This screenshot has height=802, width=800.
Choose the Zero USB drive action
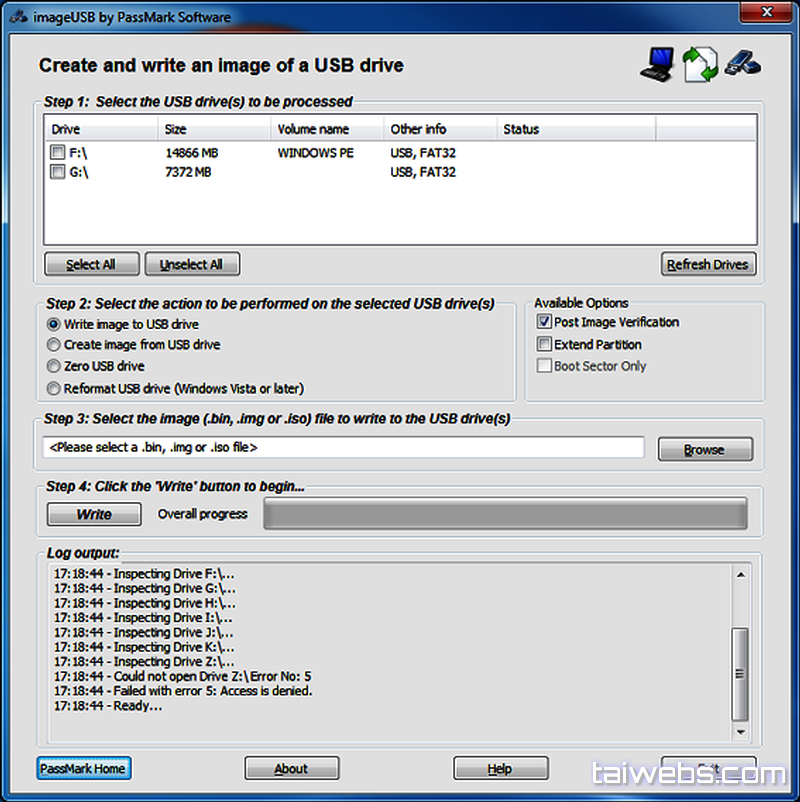pyautogui.click(x=53, y=366)
